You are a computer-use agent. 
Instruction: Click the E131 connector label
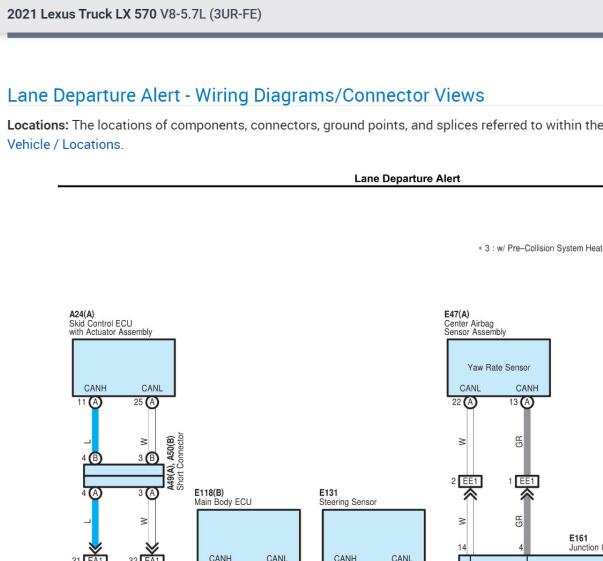[328, 493]
